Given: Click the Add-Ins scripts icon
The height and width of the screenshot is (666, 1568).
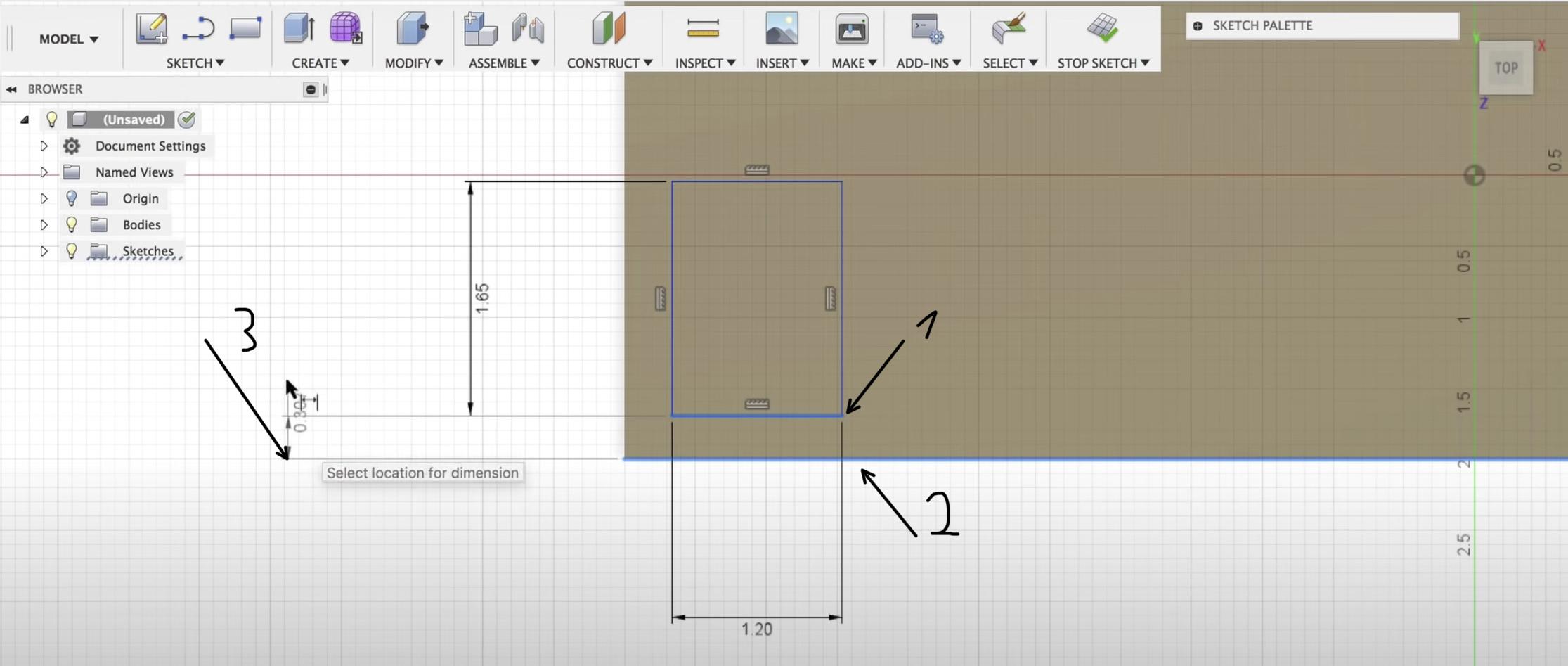Looking at the screenshot, I should pyautogui.click(x=927, y=29).
